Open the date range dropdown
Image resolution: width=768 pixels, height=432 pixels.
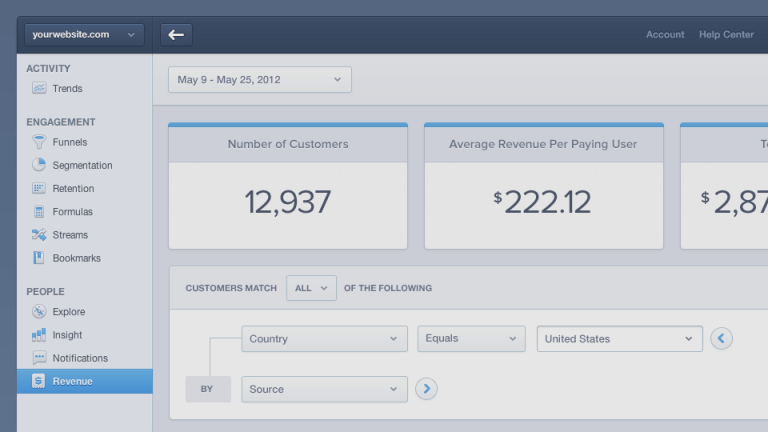point(260,79)
